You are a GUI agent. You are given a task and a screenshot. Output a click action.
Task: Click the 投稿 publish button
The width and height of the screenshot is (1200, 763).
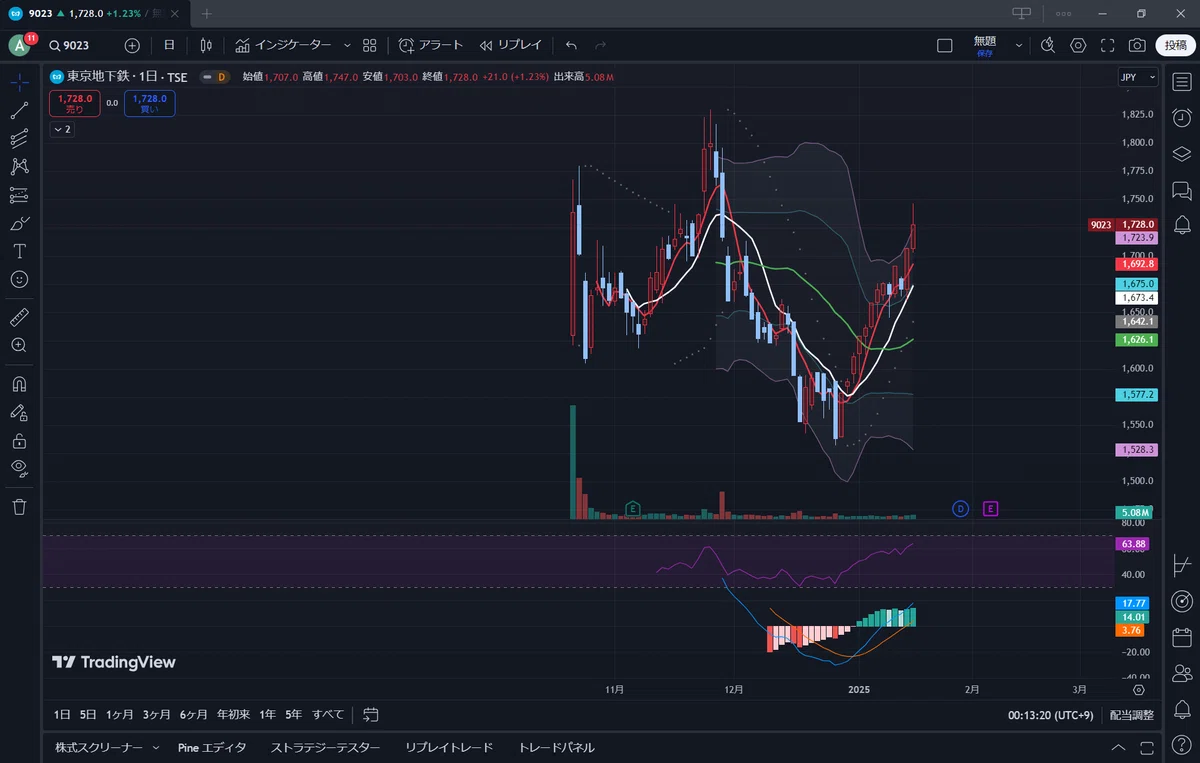[1175, 45]
